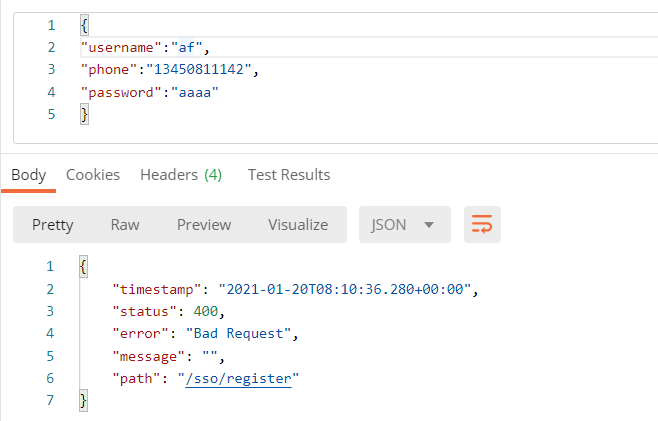Toggle the wrap lines icon
The image size is (658, 421).
482,225
